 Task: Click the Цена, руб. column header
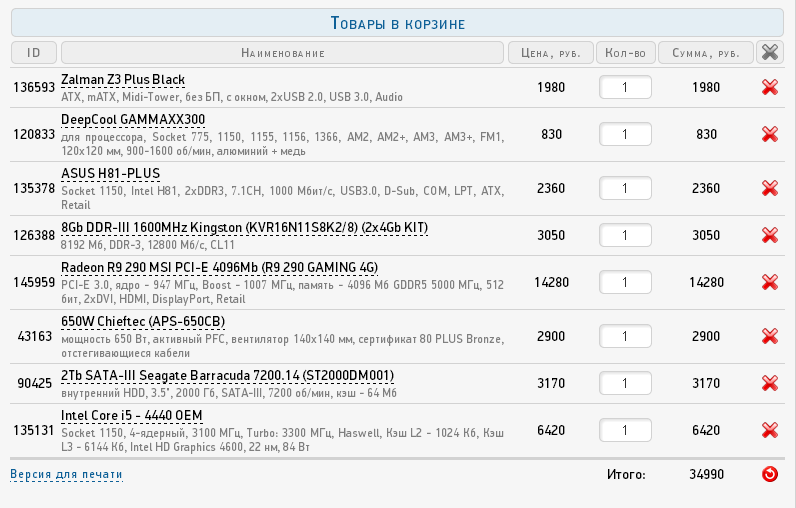pyautogui.click(x=551, y=52)
